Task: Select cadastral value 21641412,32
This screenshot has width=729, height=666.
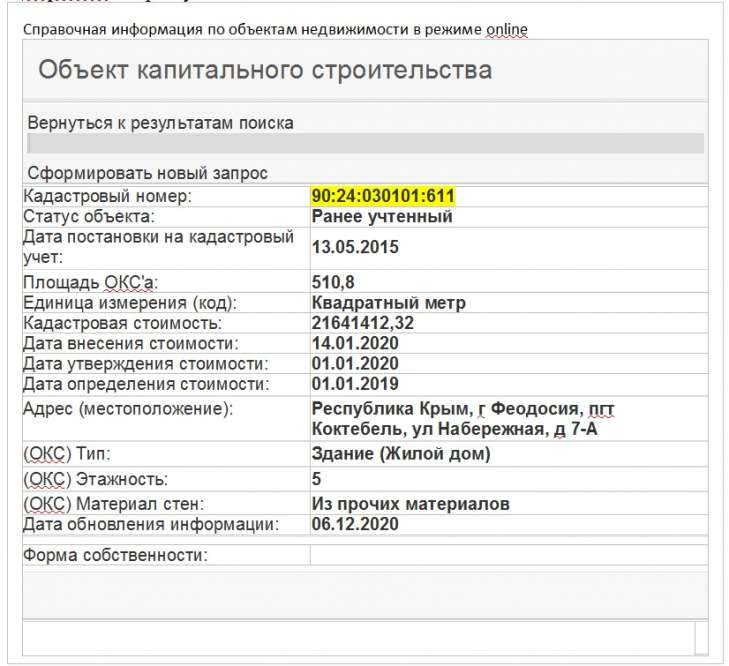Action: pyautogui.click(x=362, y=323)
